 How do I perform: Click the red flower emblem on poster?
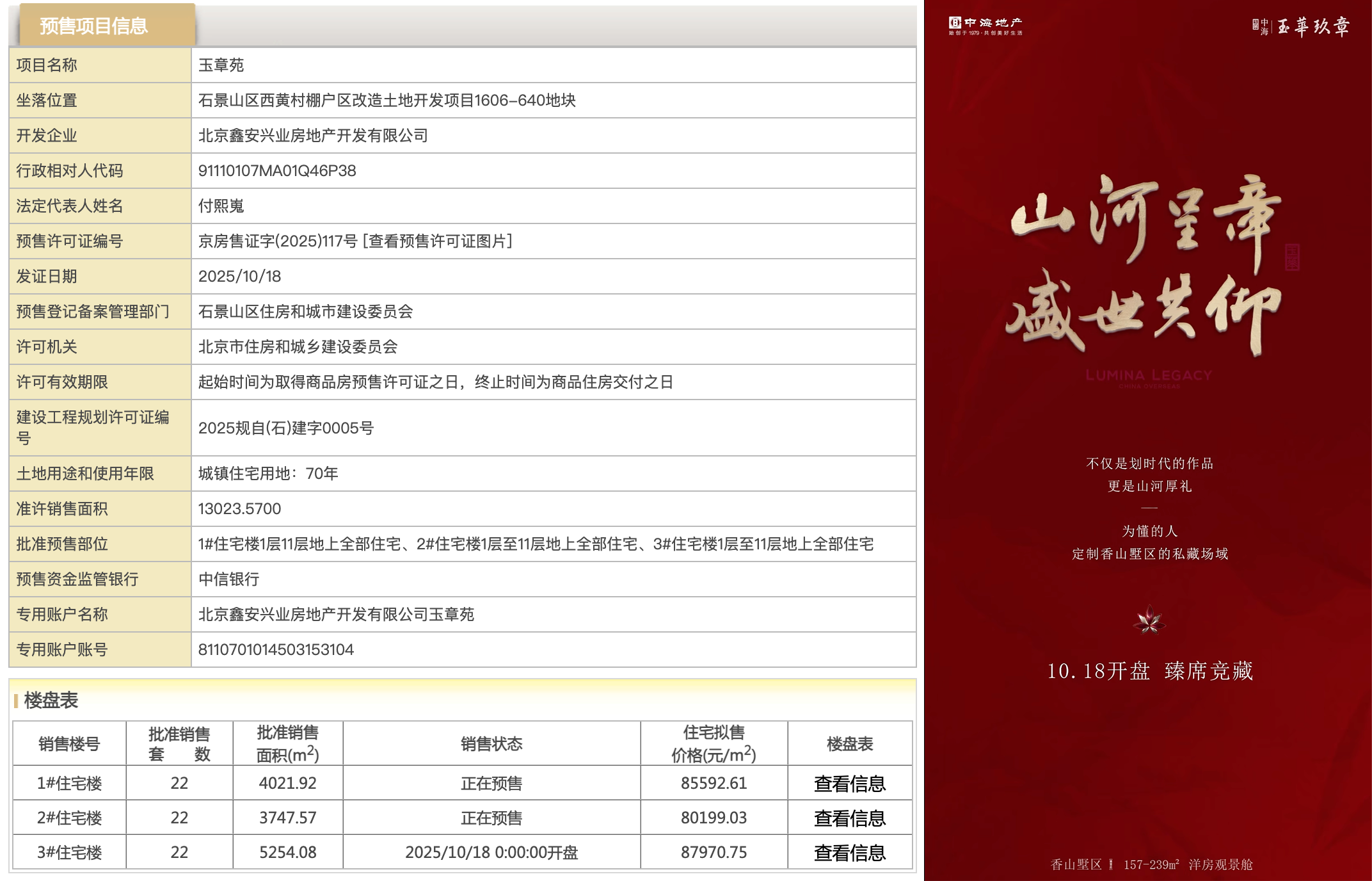(1149, 620)
